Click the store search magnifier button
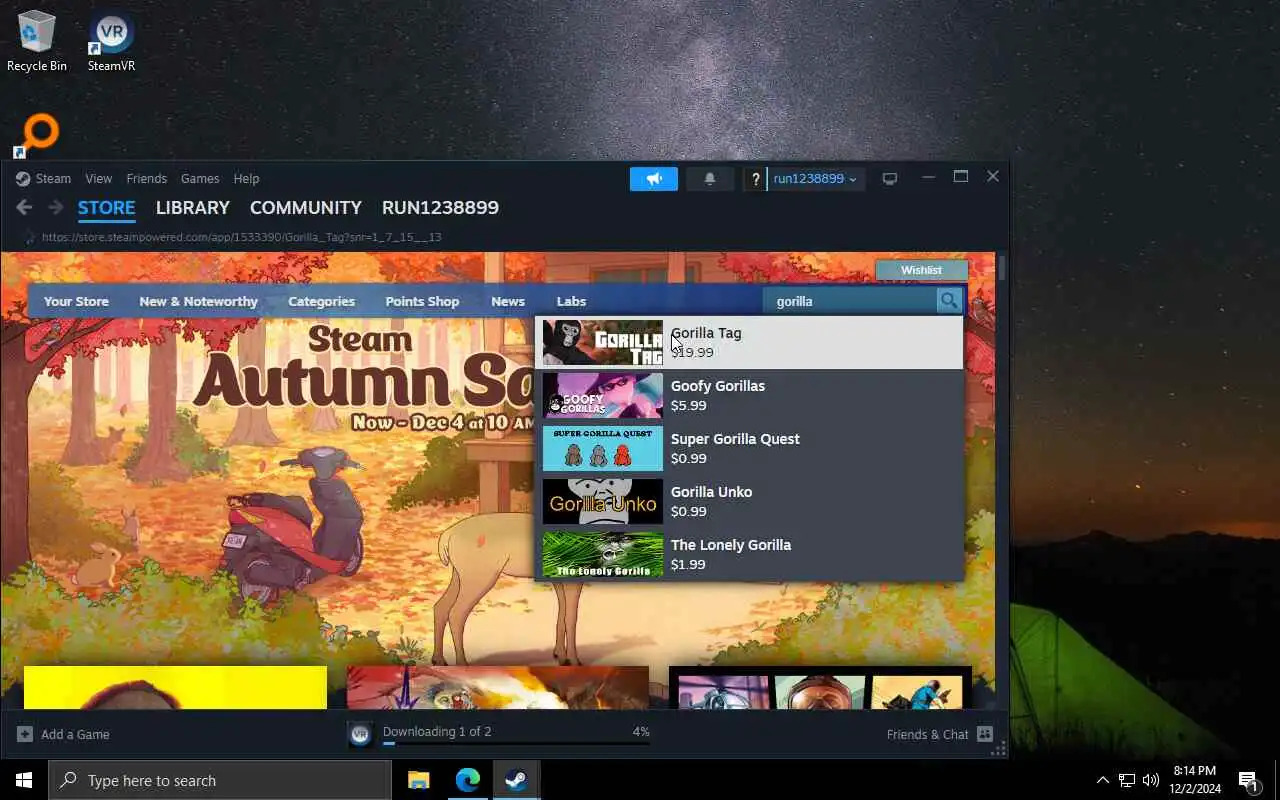 point(949,300)
